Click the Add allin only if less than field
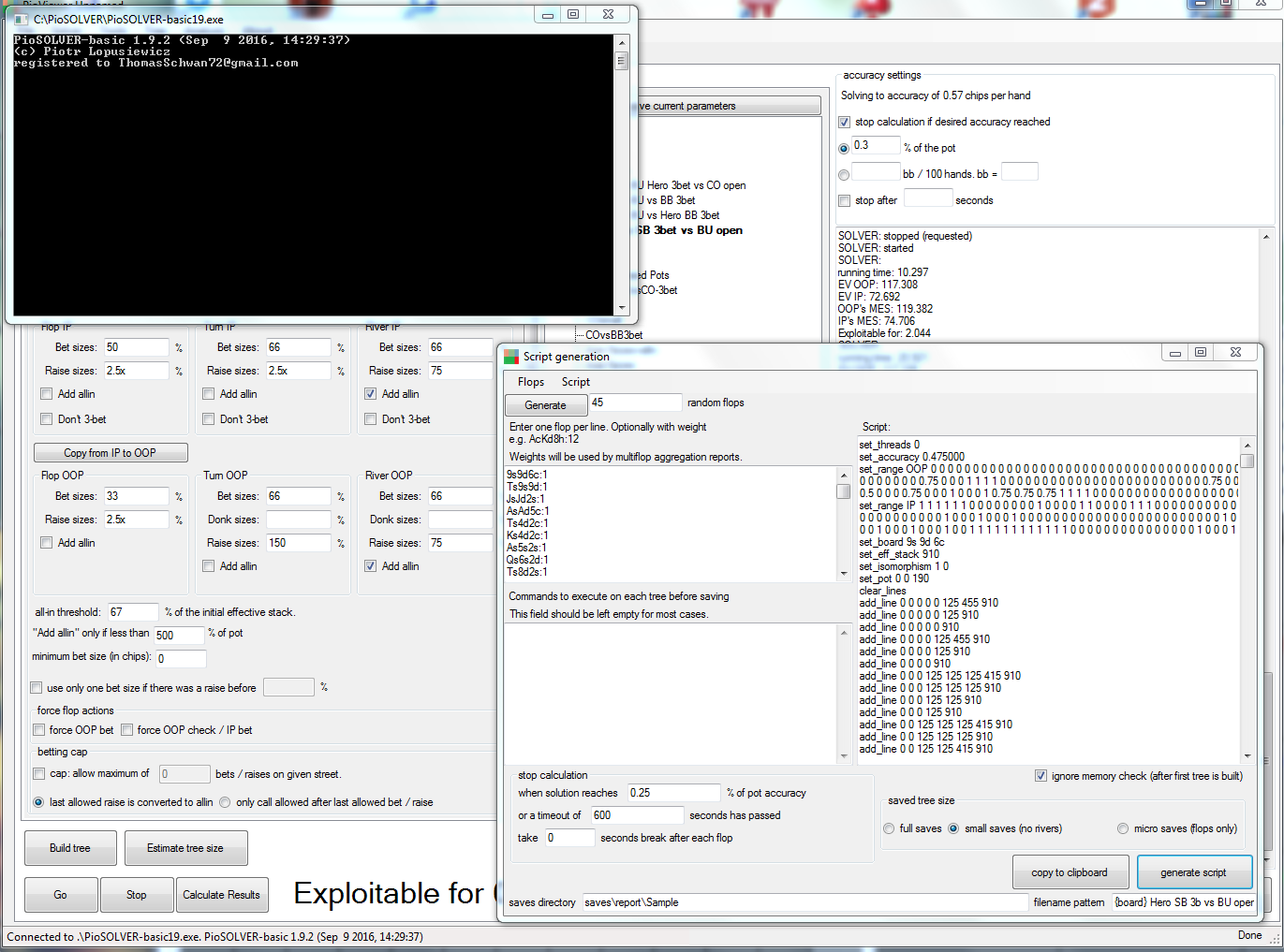 pyautogui.click(x=179, y=635)
